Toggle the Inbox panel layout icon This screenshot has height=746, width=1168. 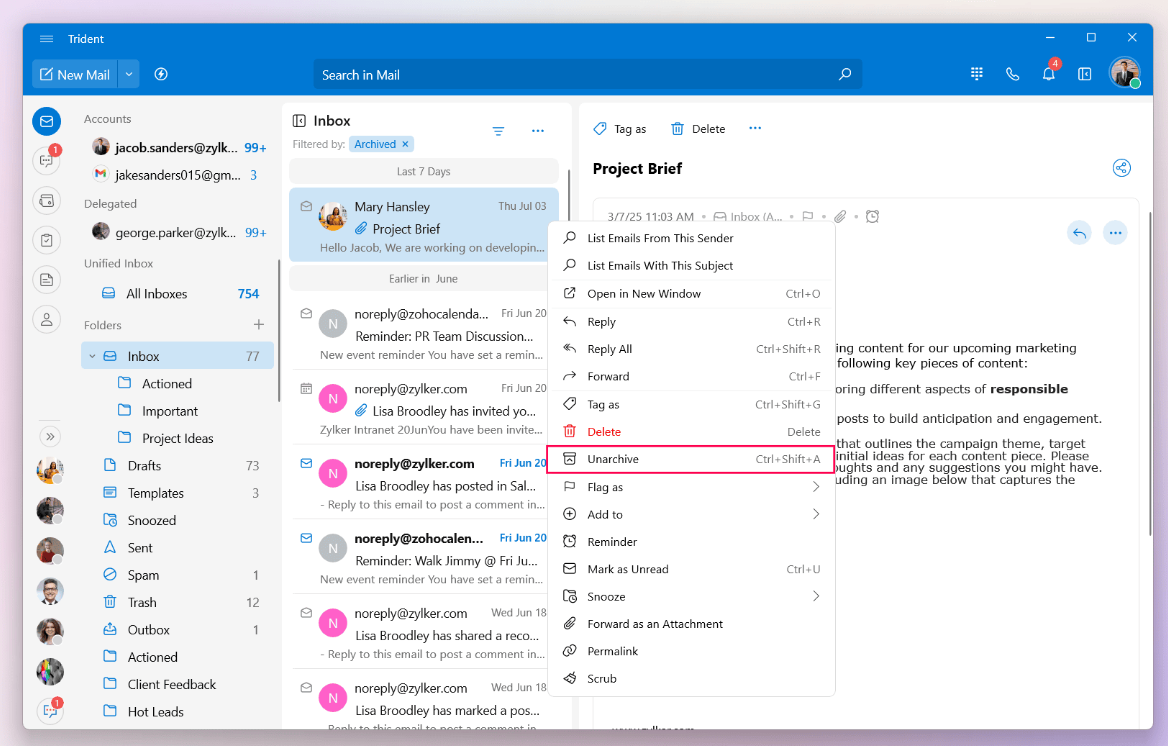point(299,121)
